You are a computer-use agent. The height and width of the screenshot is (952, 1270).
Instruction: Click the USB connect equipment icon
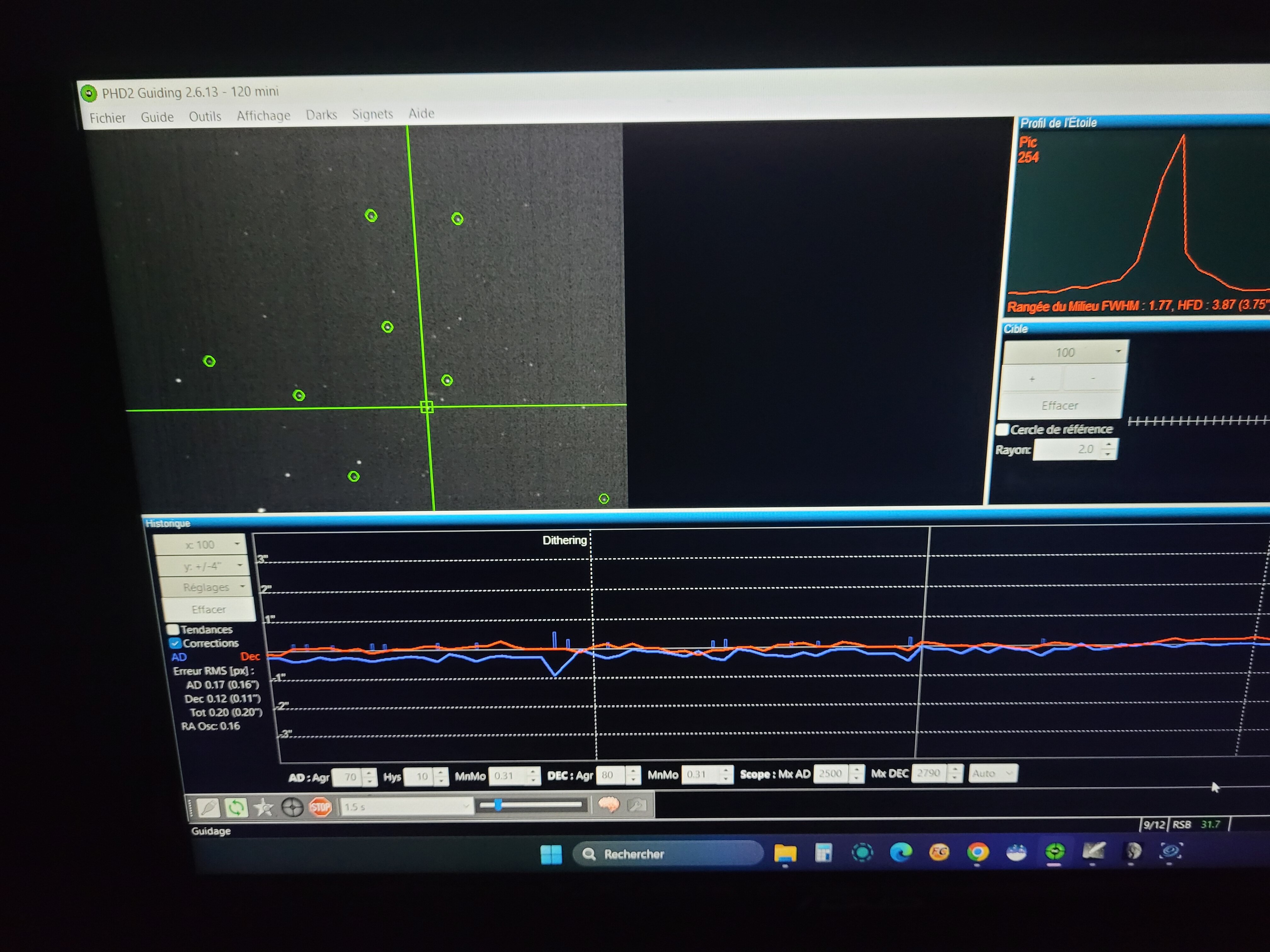pyautogui.click(x=208, y=808)
